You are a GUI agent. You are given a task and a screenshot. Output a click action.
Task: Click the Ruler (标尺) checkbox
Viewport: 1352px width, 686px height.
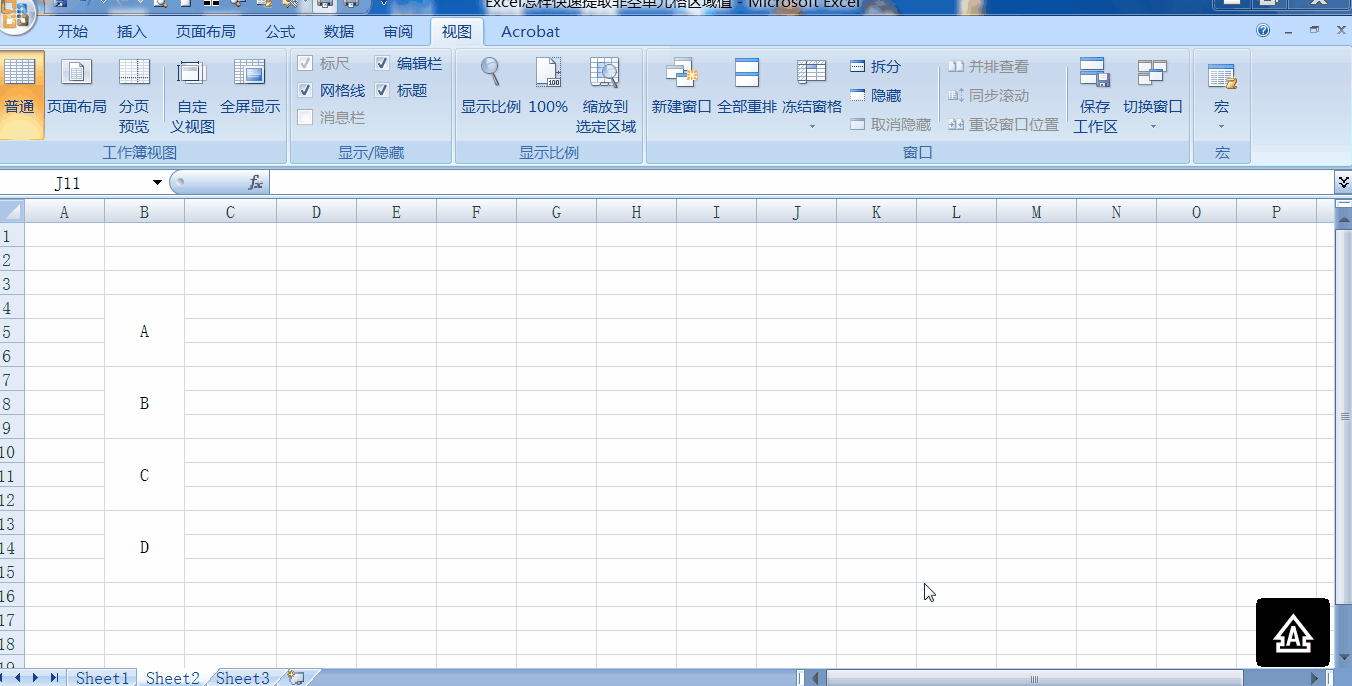305,64
